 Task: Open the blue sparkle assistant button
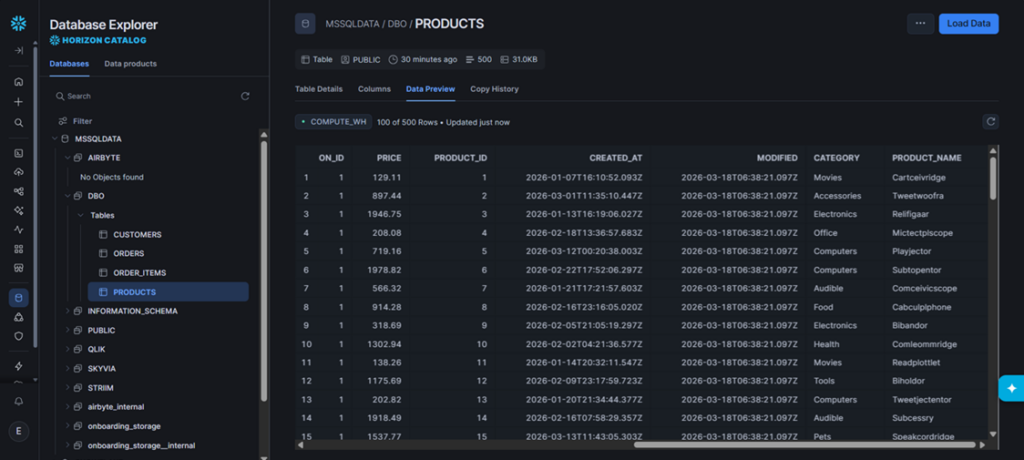(1011, 388)
